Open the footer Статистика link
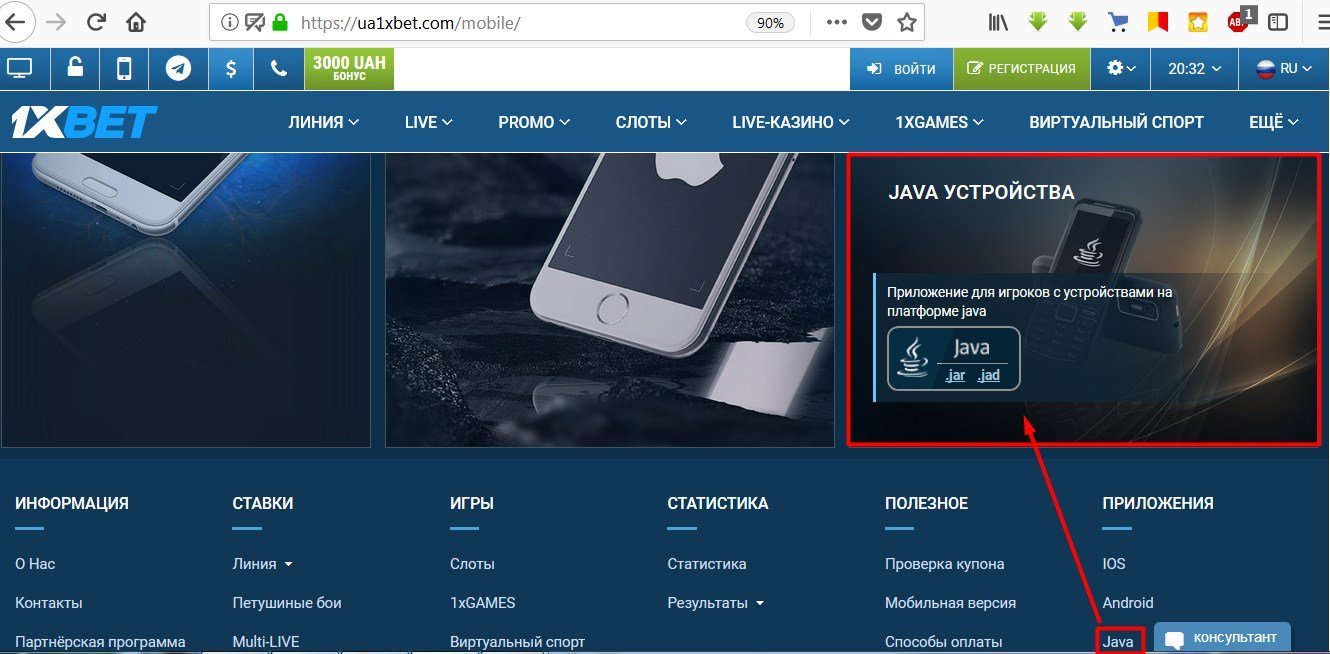The image size is (1330, 654). coord(707,564)
